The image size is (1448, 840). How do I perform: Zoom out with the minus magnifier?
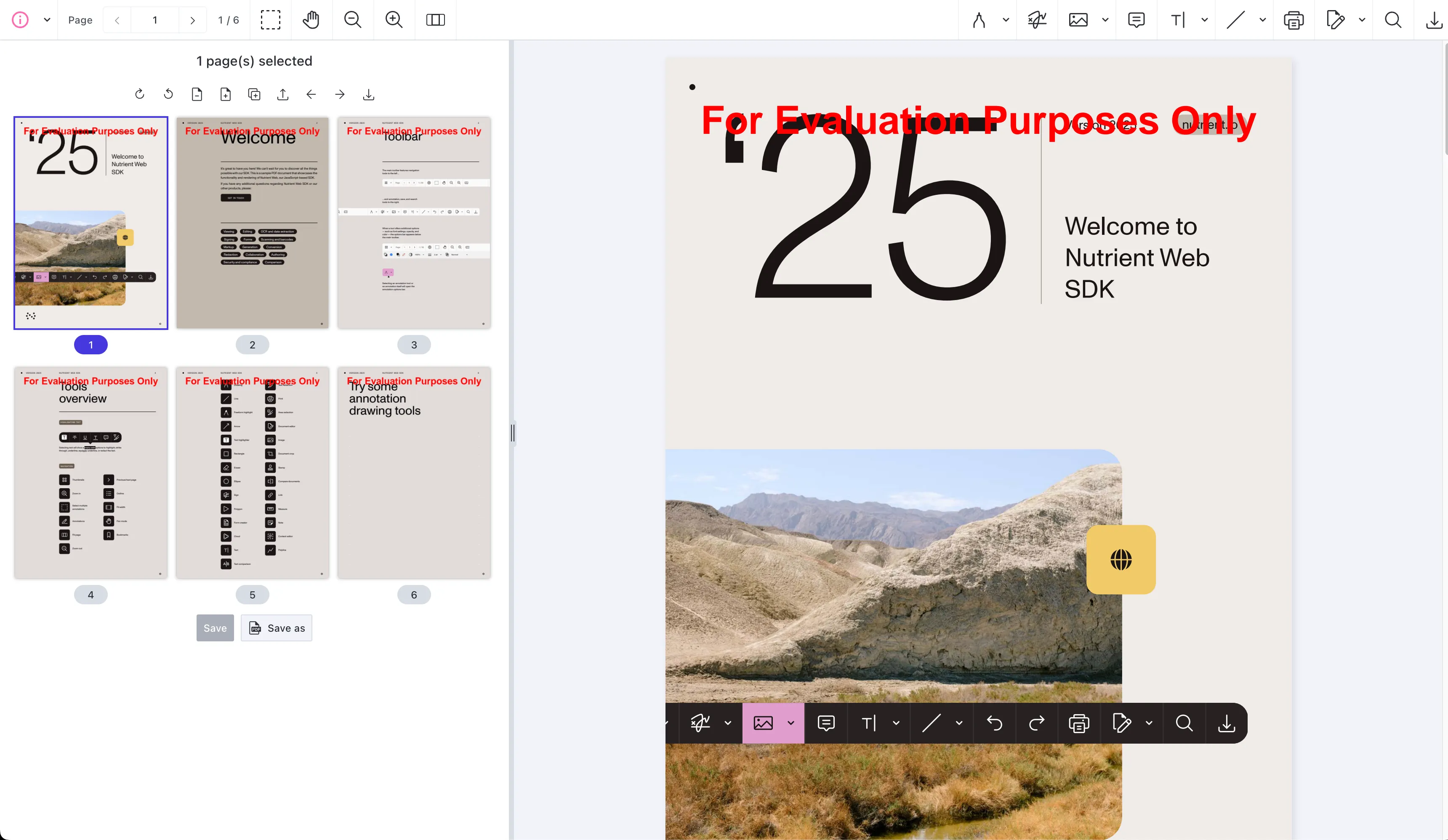click(x=353, y=20)
